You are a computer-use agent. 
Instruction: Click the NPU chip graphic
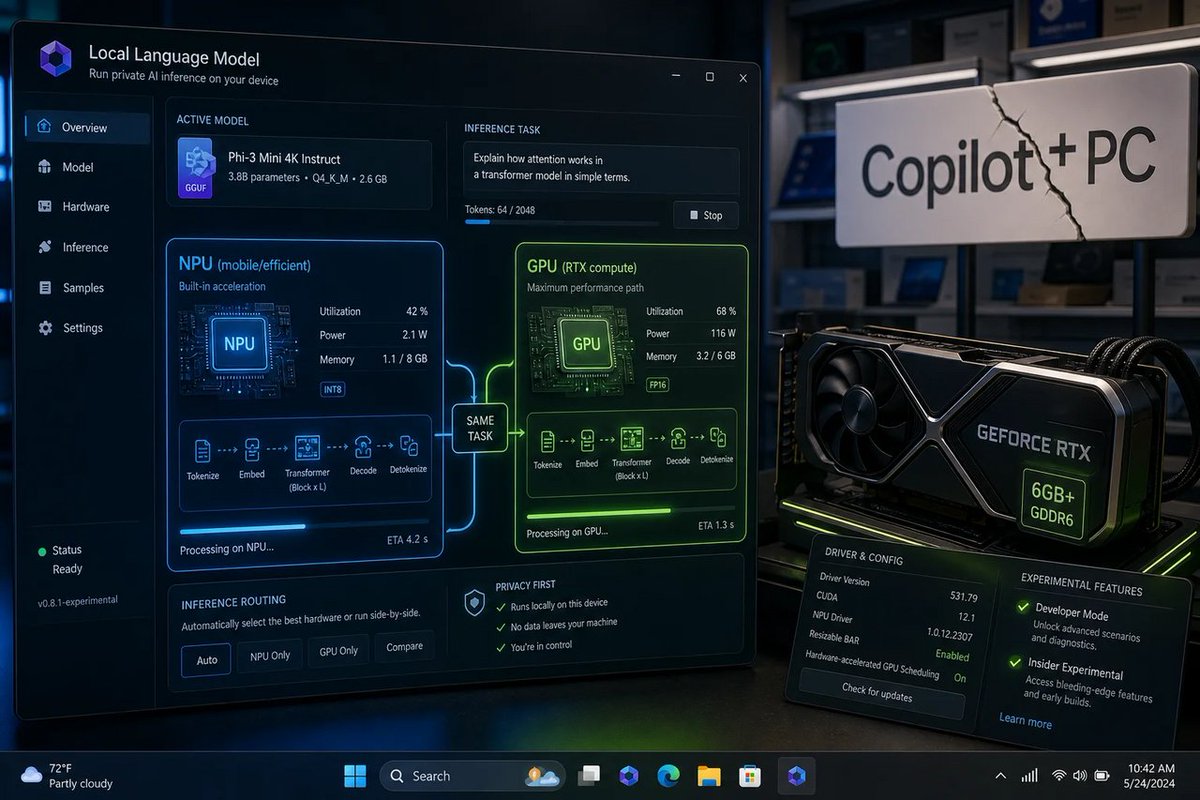pyautogui.click(x=239, y=343)
